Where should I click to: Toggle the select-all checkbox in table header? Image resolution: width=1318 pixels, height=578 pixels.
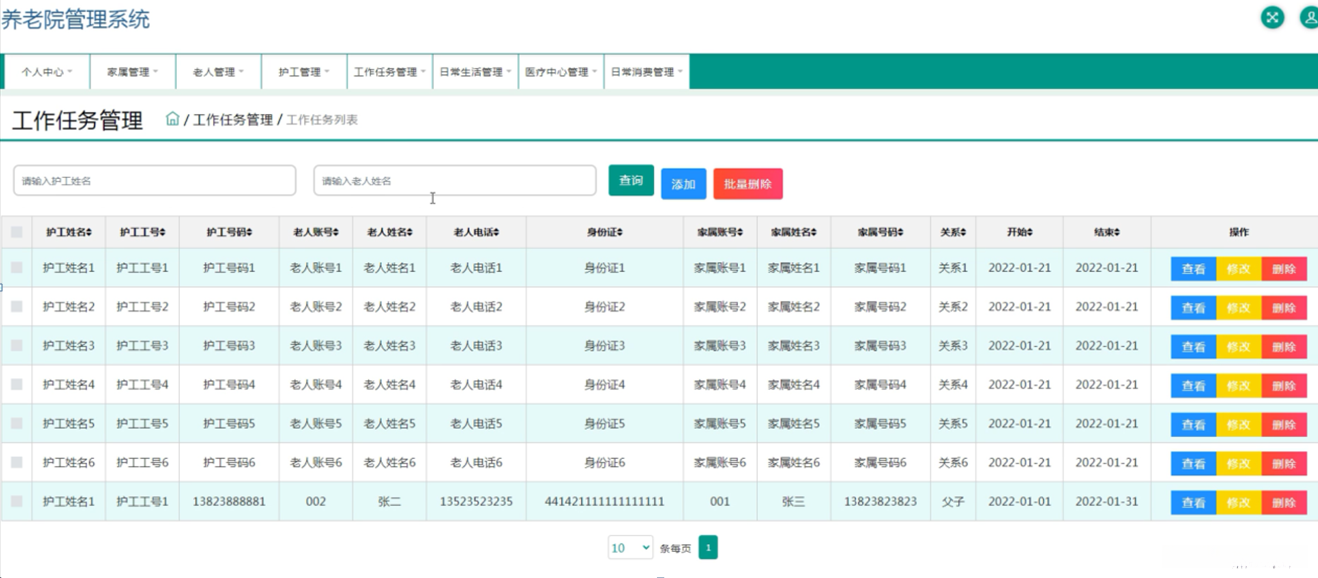(x=17, y=232)
